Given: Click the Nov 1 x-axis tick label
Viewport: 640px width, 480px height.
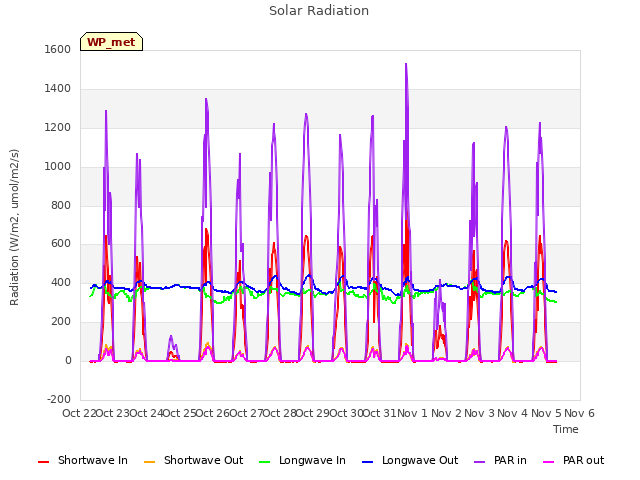Looking at the screenshot, I should click(412, 413).
